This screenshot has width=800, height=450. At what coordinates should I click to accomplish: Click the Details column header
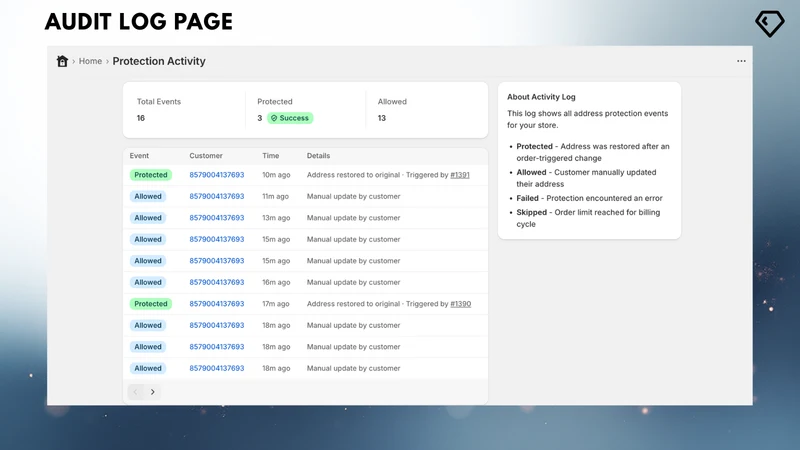point(318,156)
